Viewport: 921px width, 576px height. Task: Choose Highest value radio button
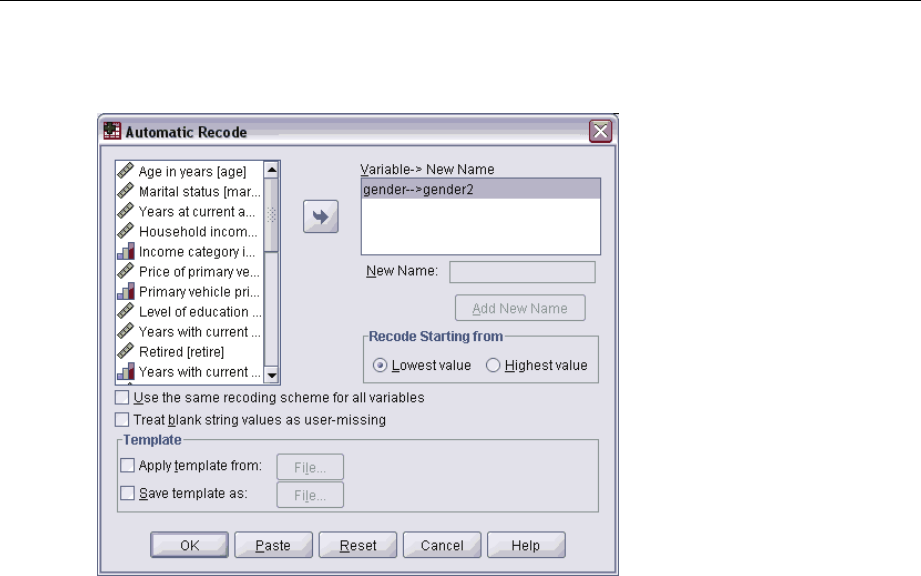tap(493, 365)
